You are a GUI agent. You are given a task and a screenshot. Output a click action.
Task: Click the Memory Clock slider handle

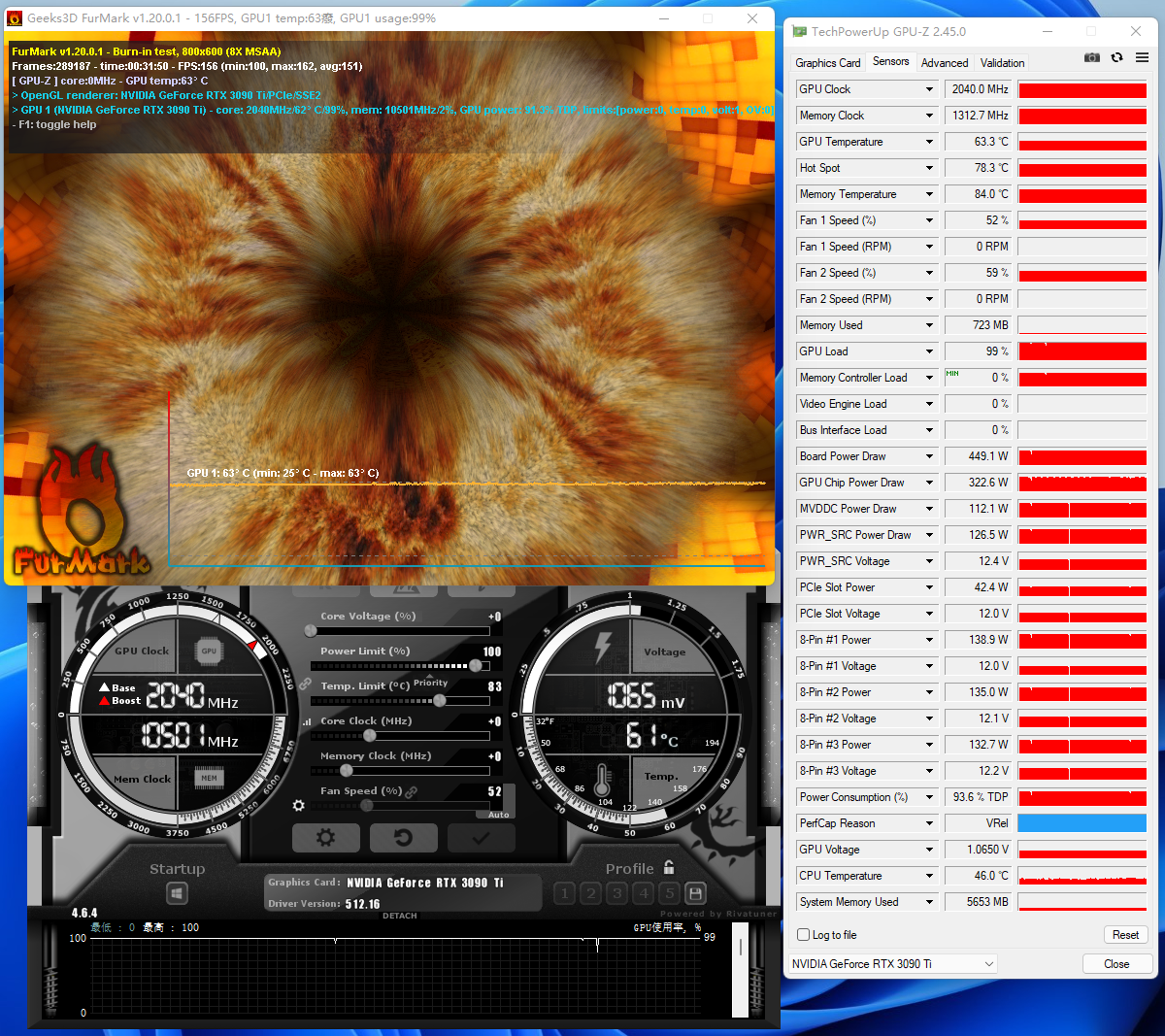pyautogui.click(x=347, y=771)
